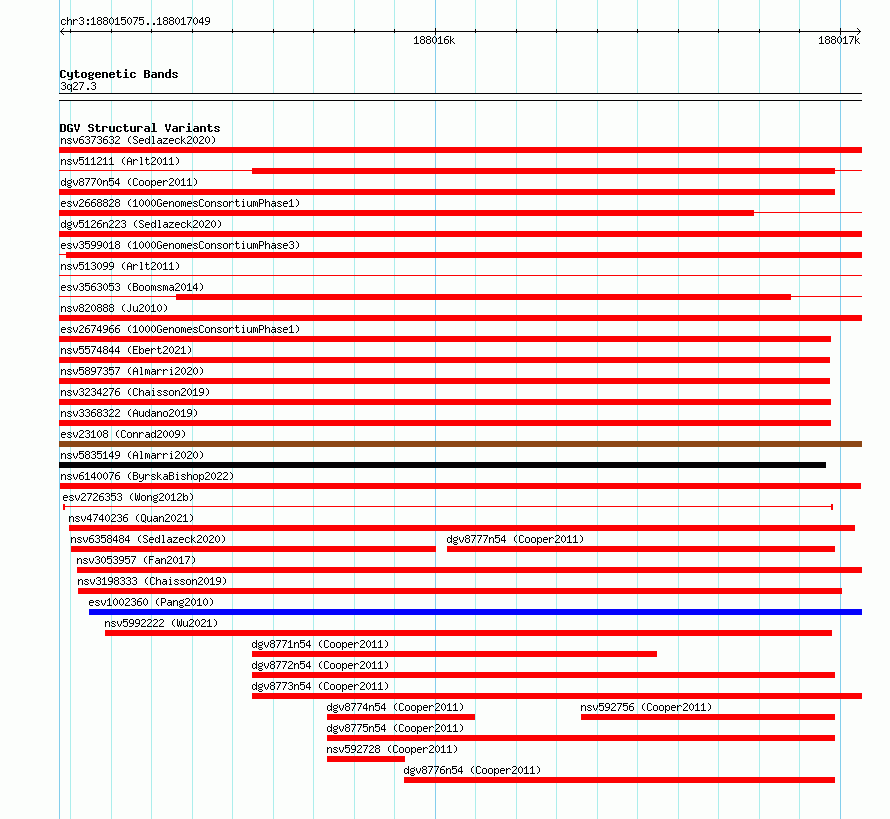890x819 pixels.
Task: Click the short red dgv8774n54 bar
Action: (401, 717)
